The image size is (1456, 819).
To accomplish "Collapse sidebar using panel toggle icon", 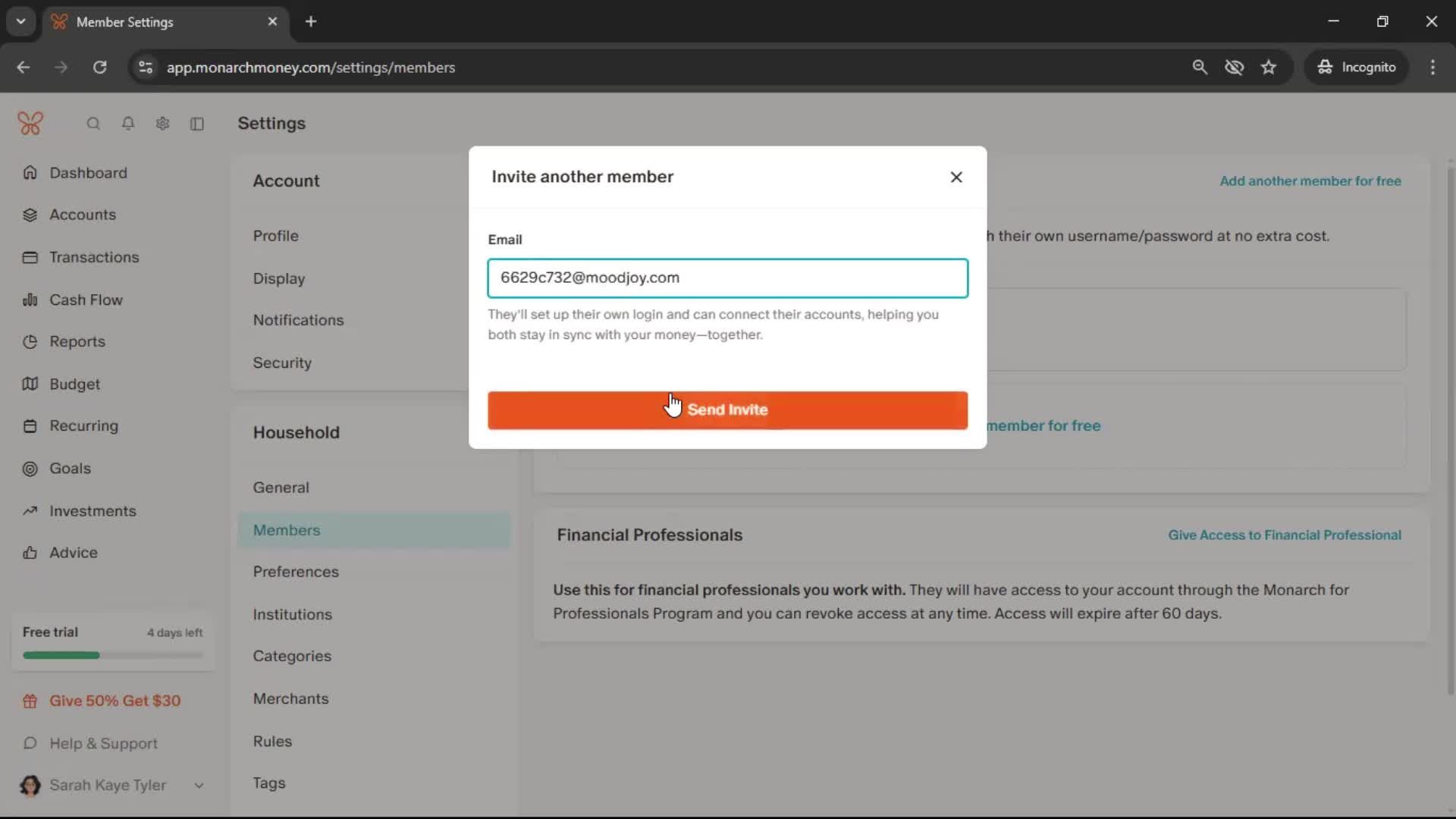I will [x=197, y=124].
